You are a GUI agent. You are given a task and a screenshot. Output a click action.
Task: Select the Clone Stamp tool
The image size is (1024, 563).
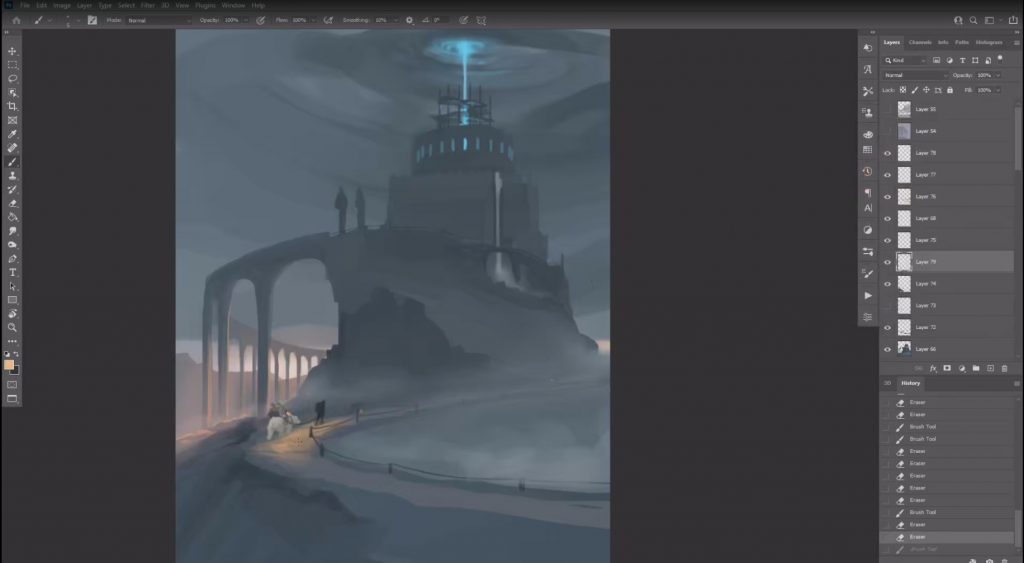[12, 176]
